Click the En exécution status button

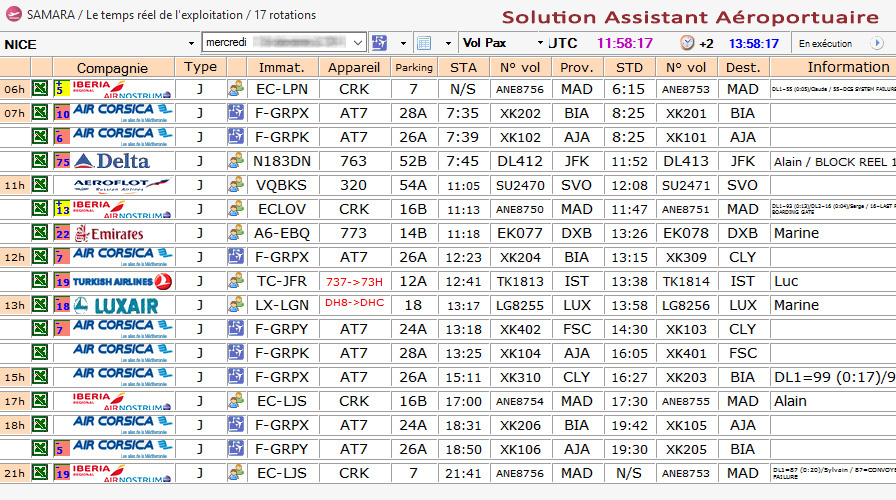826,43
